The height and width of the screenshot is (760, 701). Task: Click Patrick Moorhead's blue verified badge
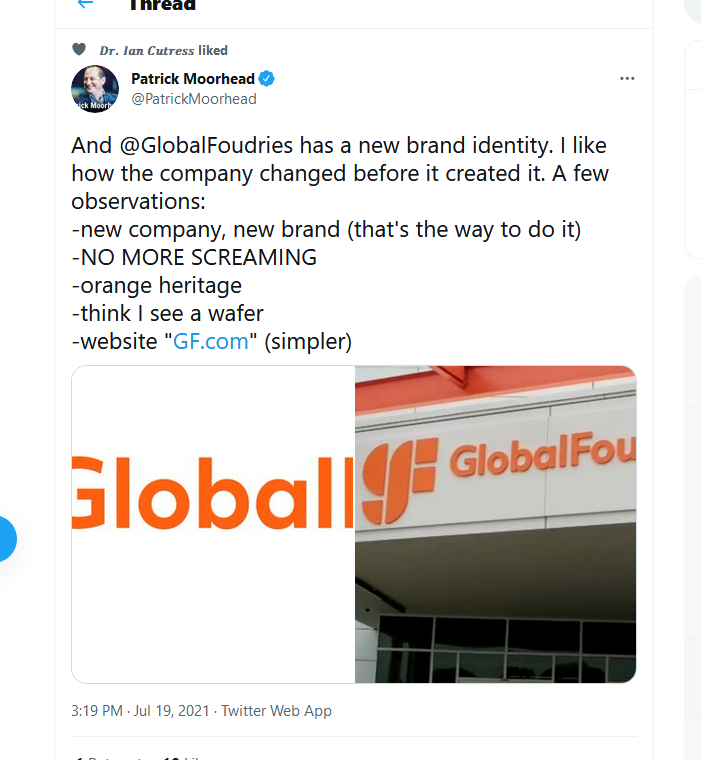click(x=267, y=79)
